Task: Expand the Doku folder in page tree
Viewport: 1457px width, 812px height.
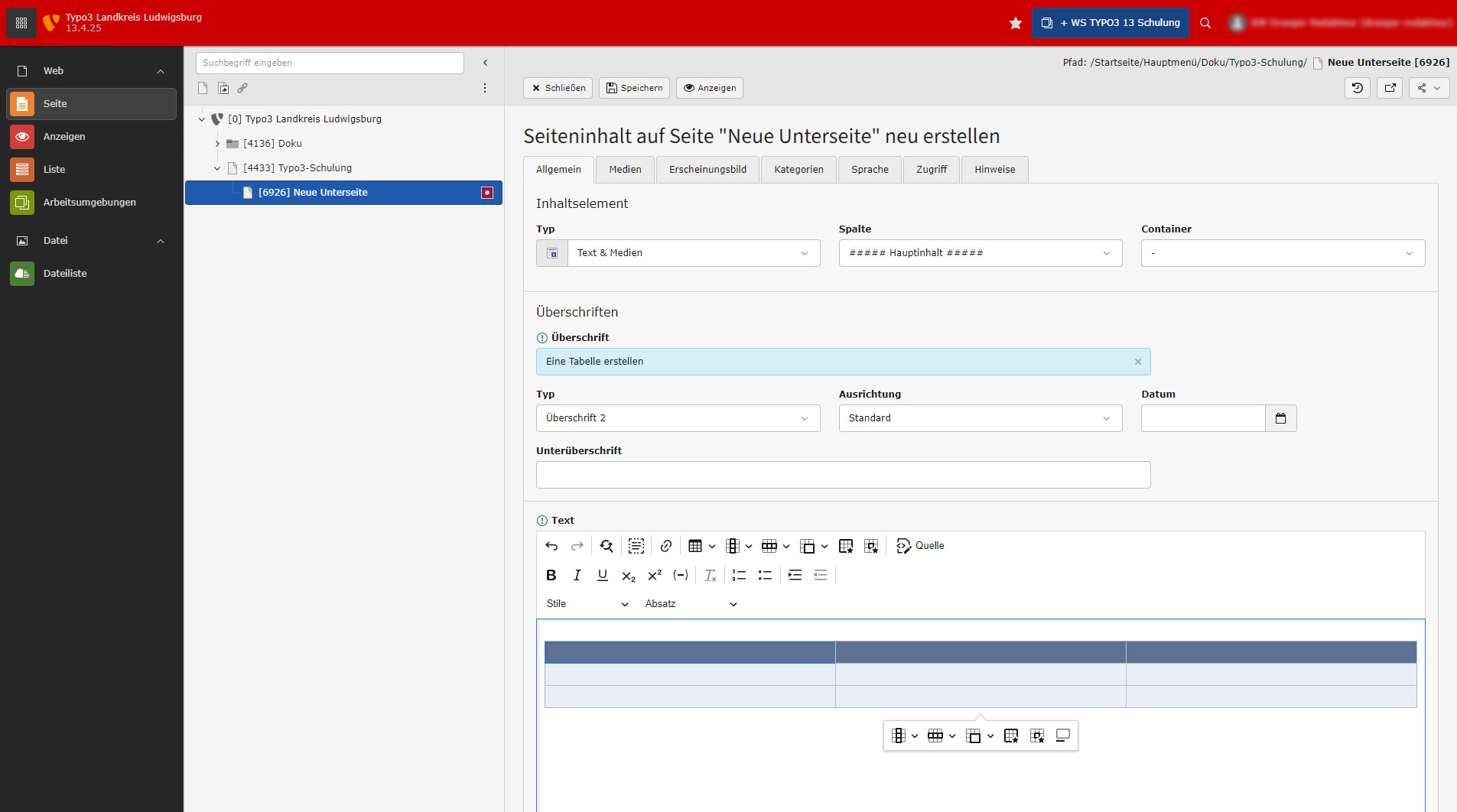Action: [x=217, y=144]
